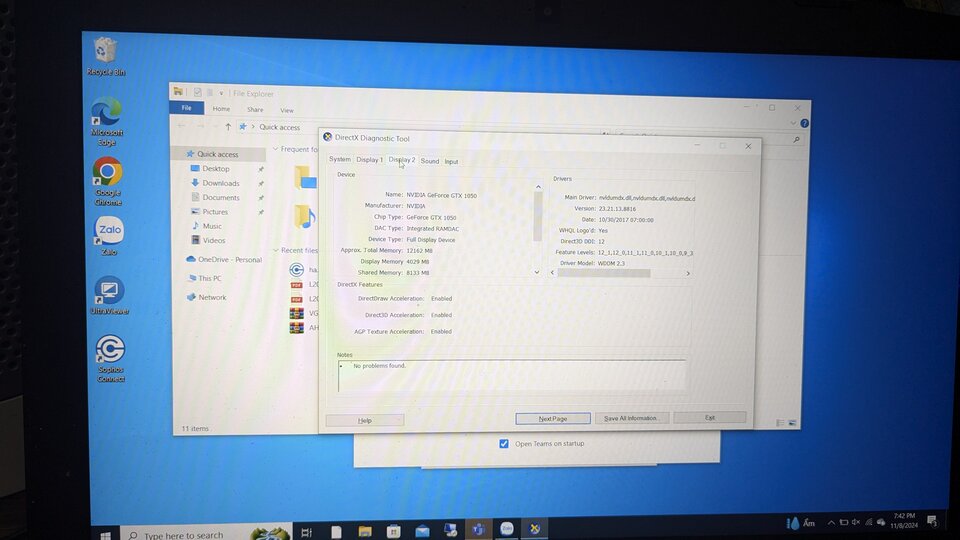Click Save All Information button

pos(631,418)
